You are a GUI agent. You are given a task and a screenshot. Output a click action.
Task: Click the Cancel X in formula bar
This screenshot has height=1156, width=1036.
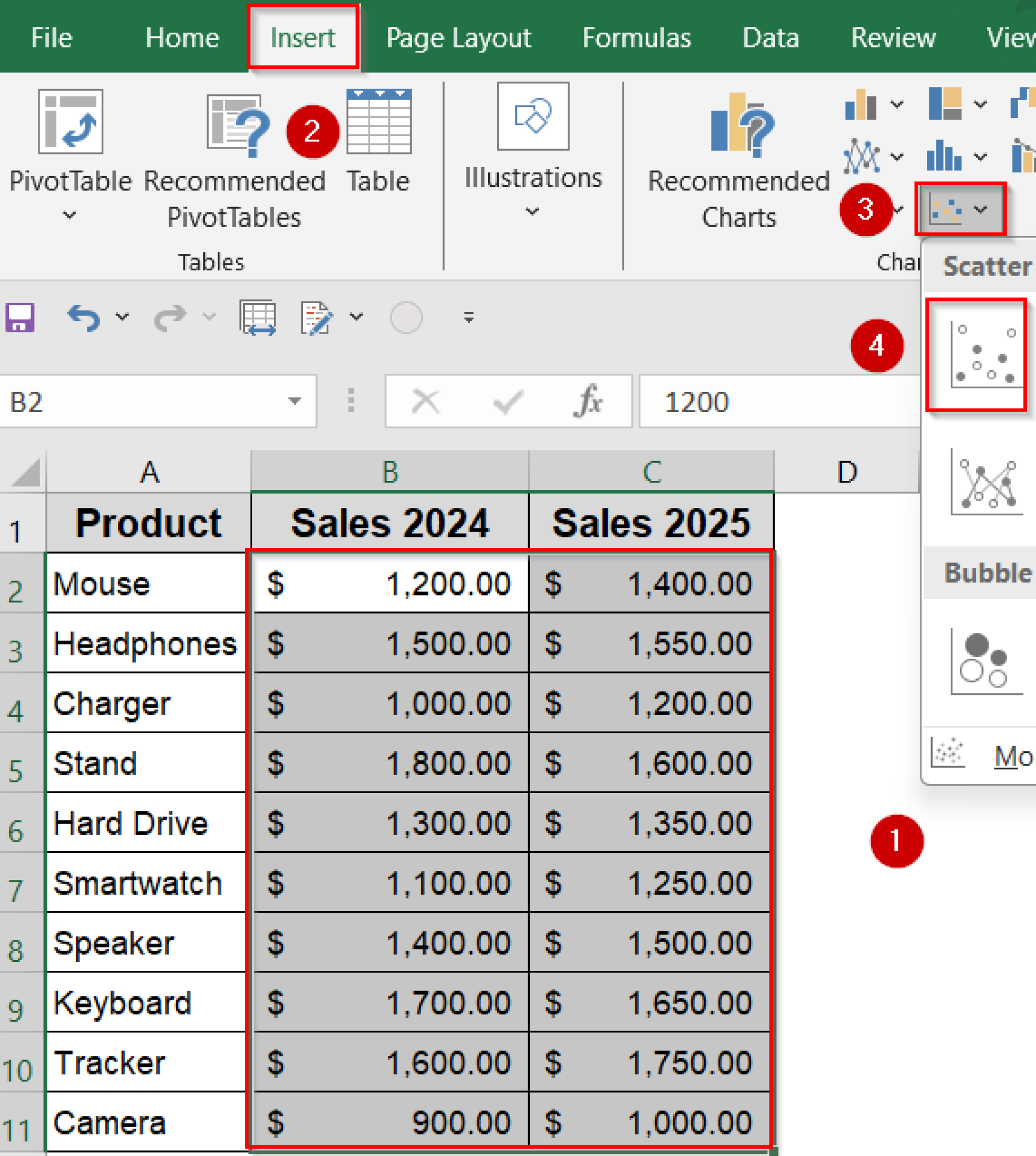coord(426,401)
